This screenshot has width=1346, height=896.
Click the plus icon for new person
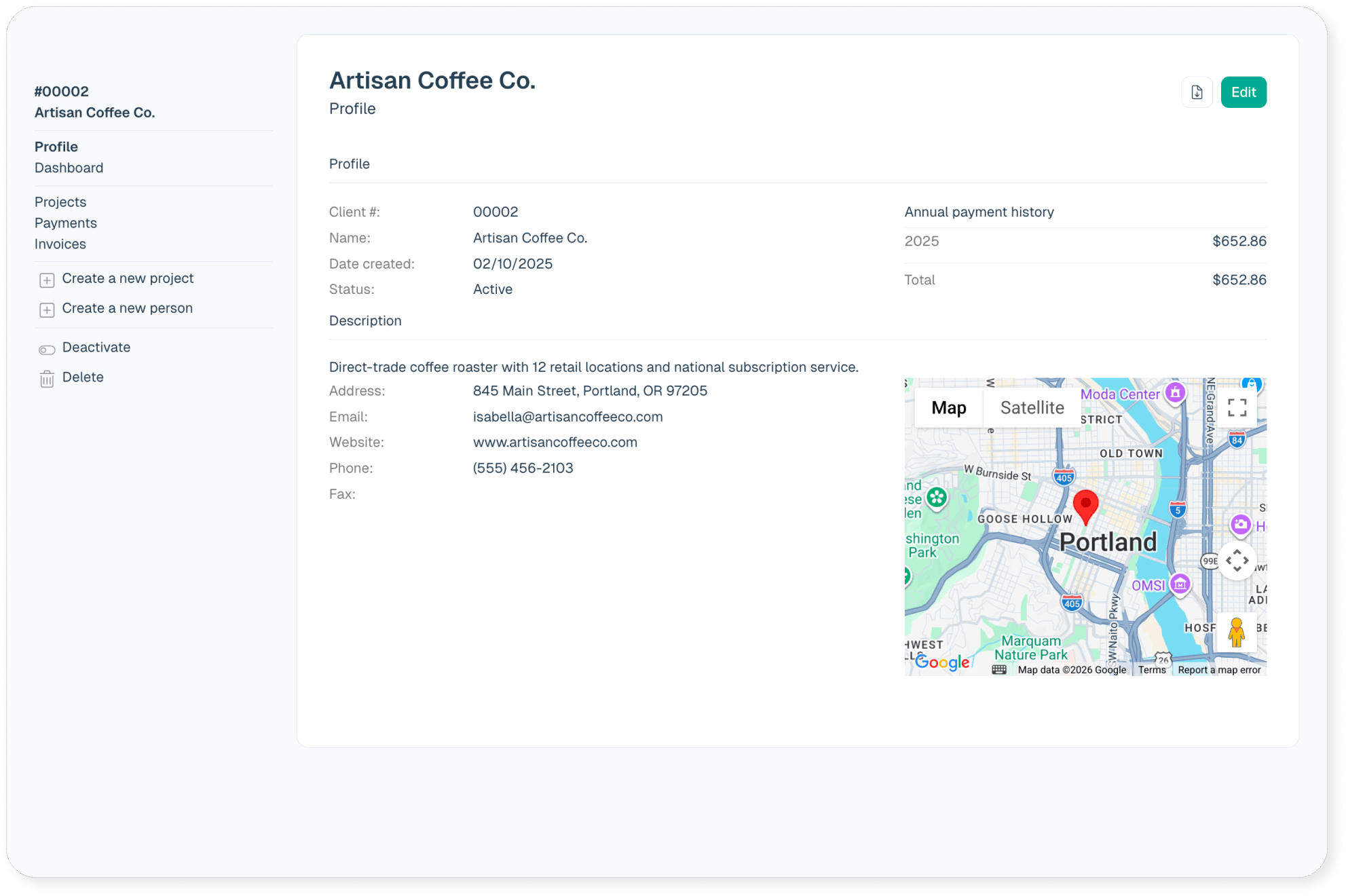point(47,310)
